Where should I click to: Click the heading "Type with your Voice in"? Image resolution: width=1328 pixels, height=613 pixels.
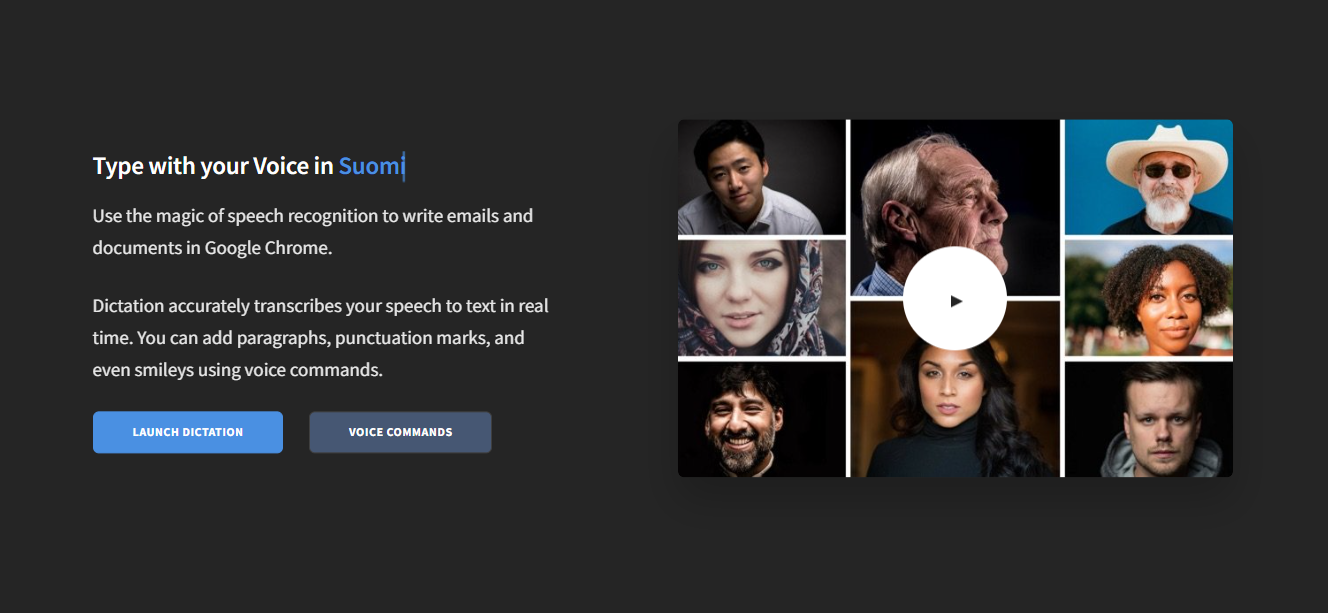tap(213, 166)
